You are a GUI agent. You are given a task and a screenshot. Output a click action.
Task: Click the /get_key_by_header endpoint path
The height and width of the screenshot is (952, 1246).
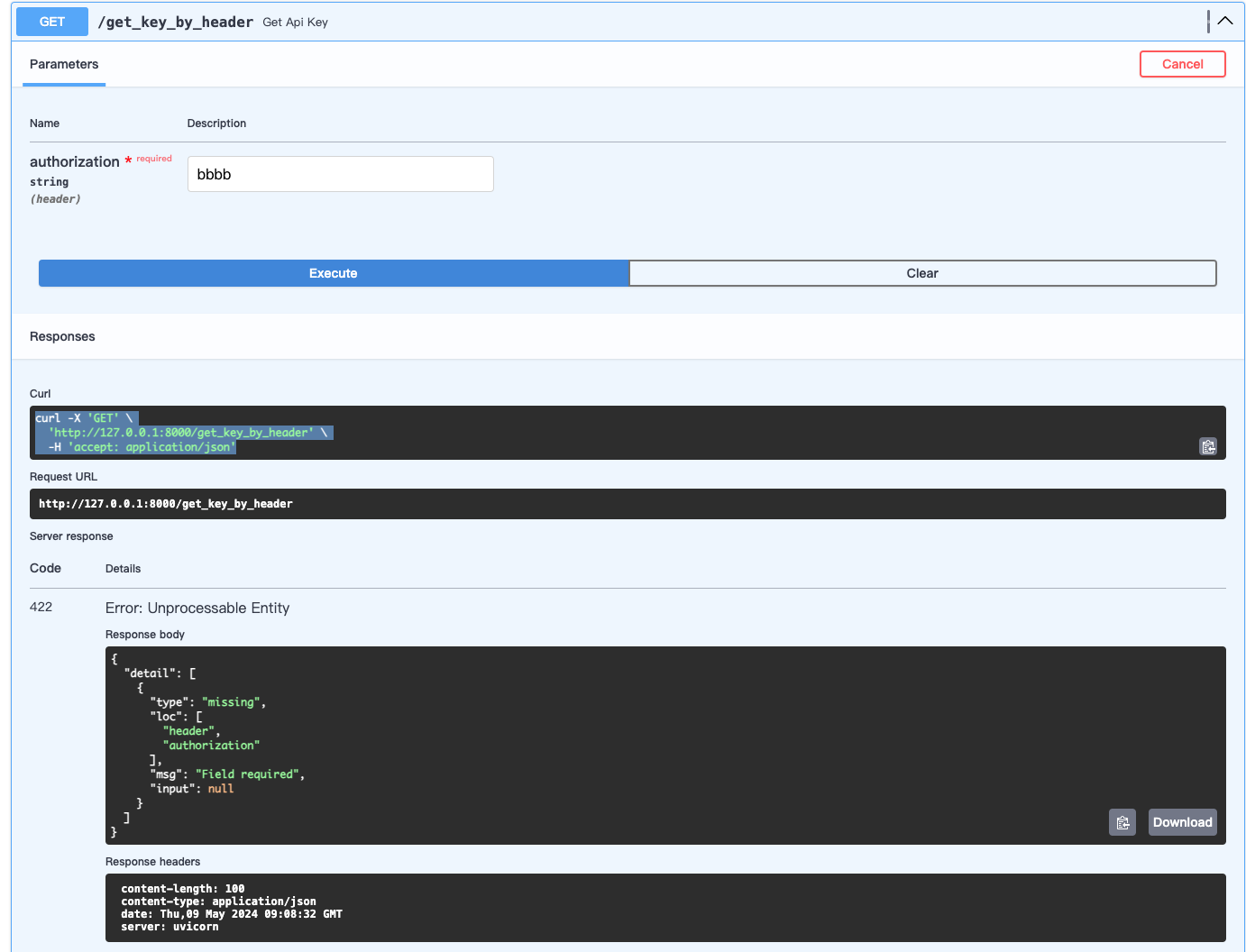click(176, 22)
